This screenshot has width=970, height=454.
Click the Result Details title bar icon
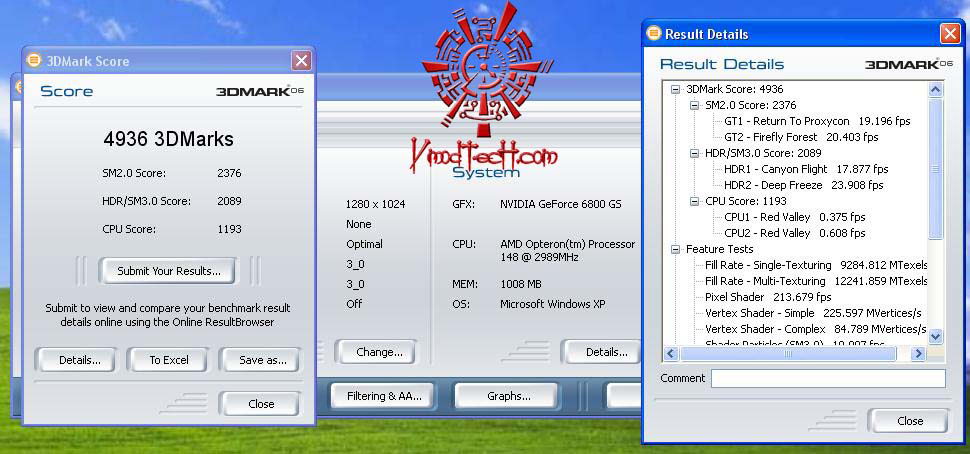click(x=653, y=33)
